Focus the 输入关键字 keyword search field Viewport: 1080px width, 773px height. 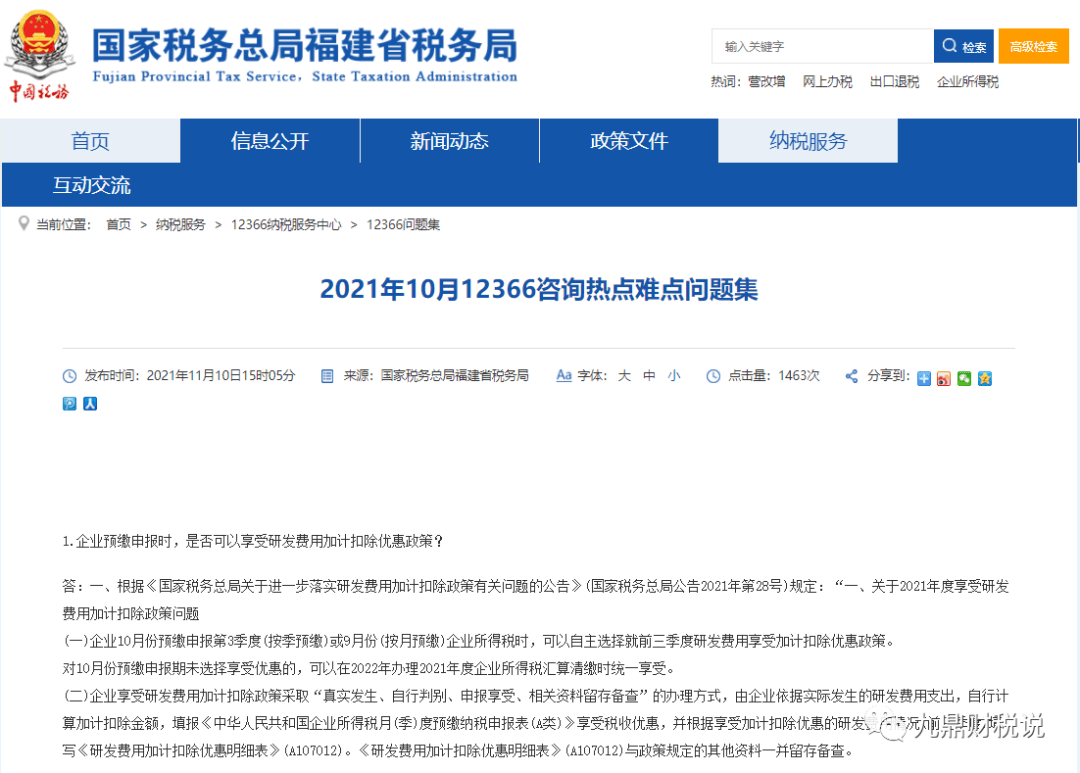[x=822, y=46]
